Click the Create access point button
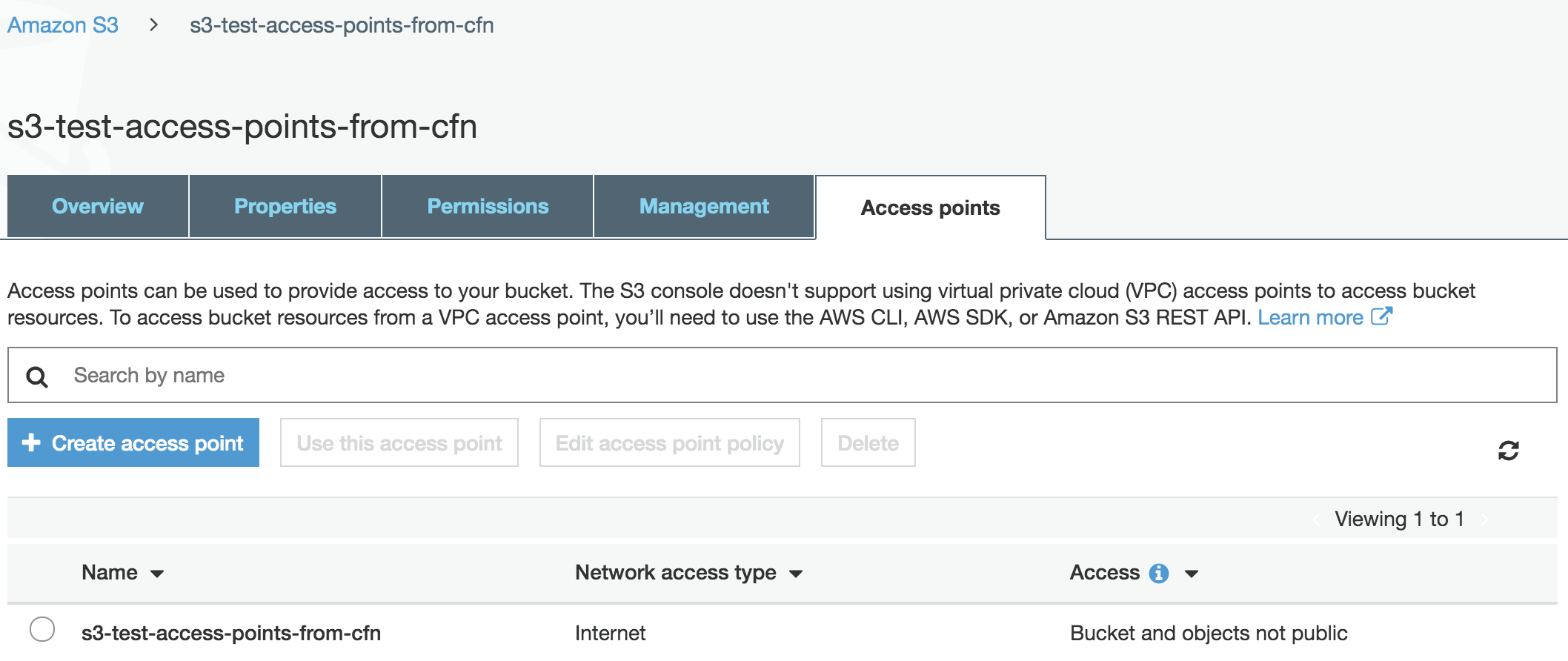This screenshot has width=1568, height=661. click(133, 442)
